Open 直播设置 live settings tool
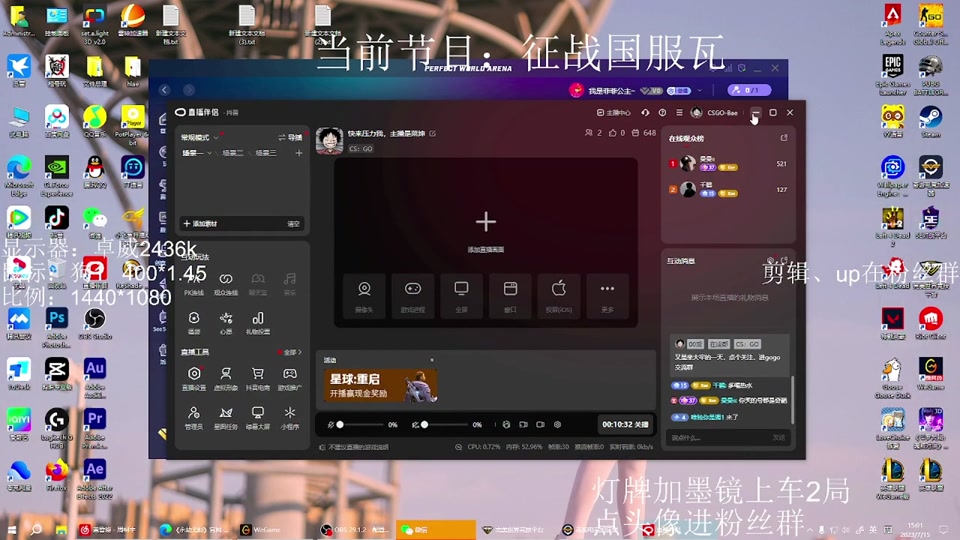The height and width of the screenshot is (540, 960). click(194, 379)
